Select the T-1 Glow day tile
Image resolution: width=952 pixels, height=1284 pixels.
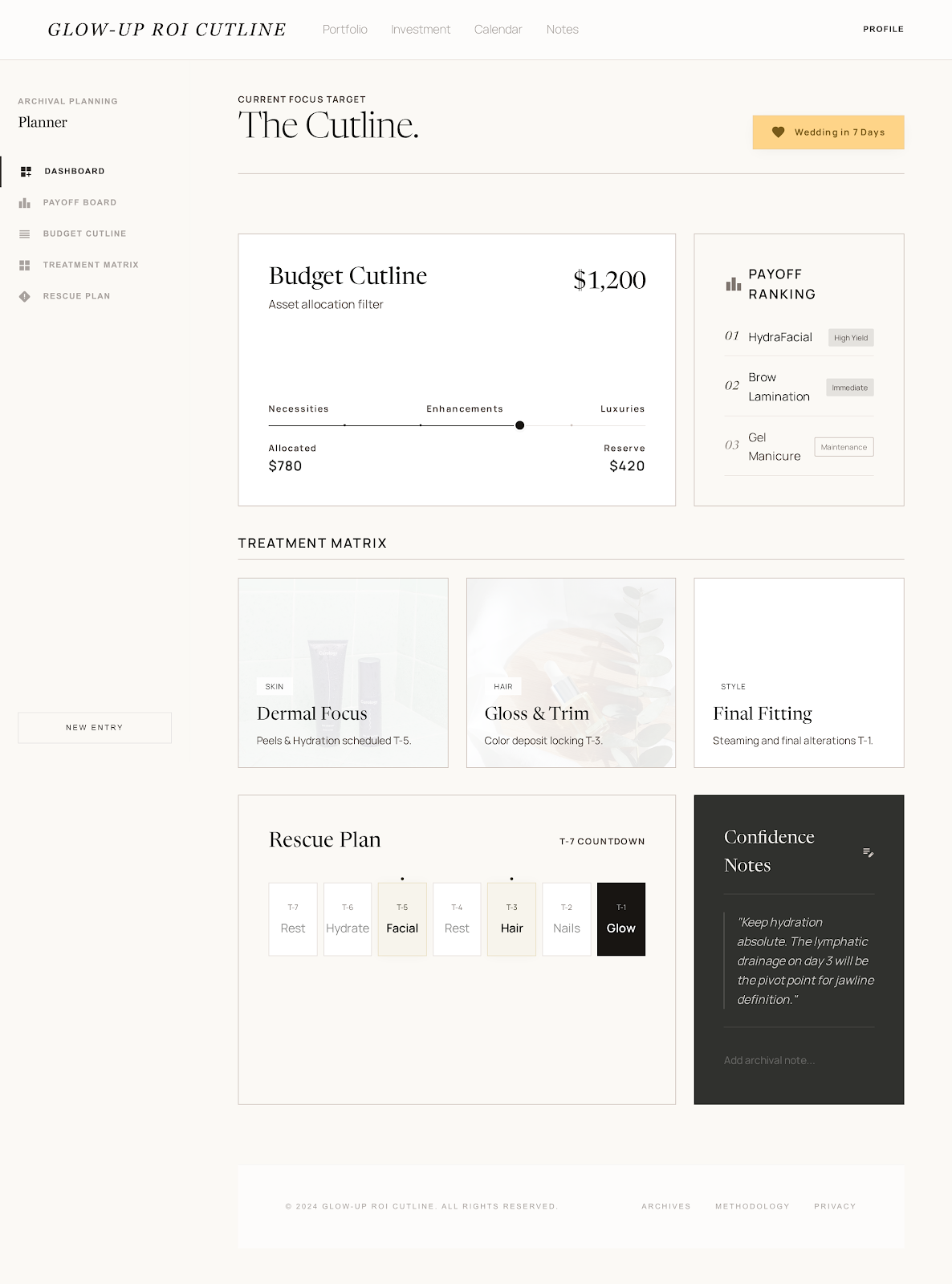tap(620, 920)
